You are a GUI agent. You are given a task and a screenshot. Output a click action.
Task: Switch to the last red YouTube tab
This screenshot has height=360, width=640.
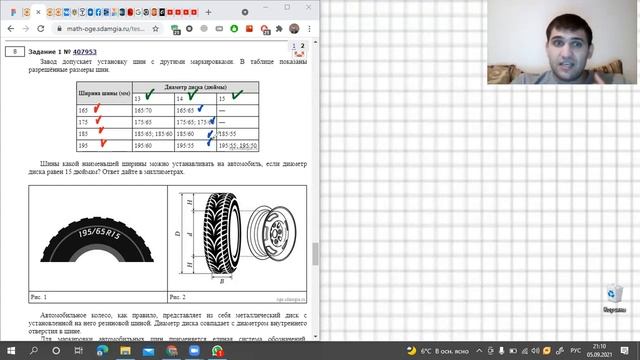point(194,12)
